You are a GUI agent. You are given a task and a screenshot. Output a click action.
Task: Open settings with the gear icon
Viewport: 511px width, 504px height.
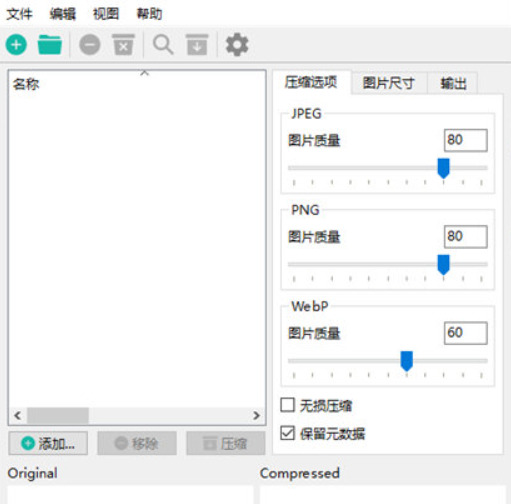click(237, 45)
